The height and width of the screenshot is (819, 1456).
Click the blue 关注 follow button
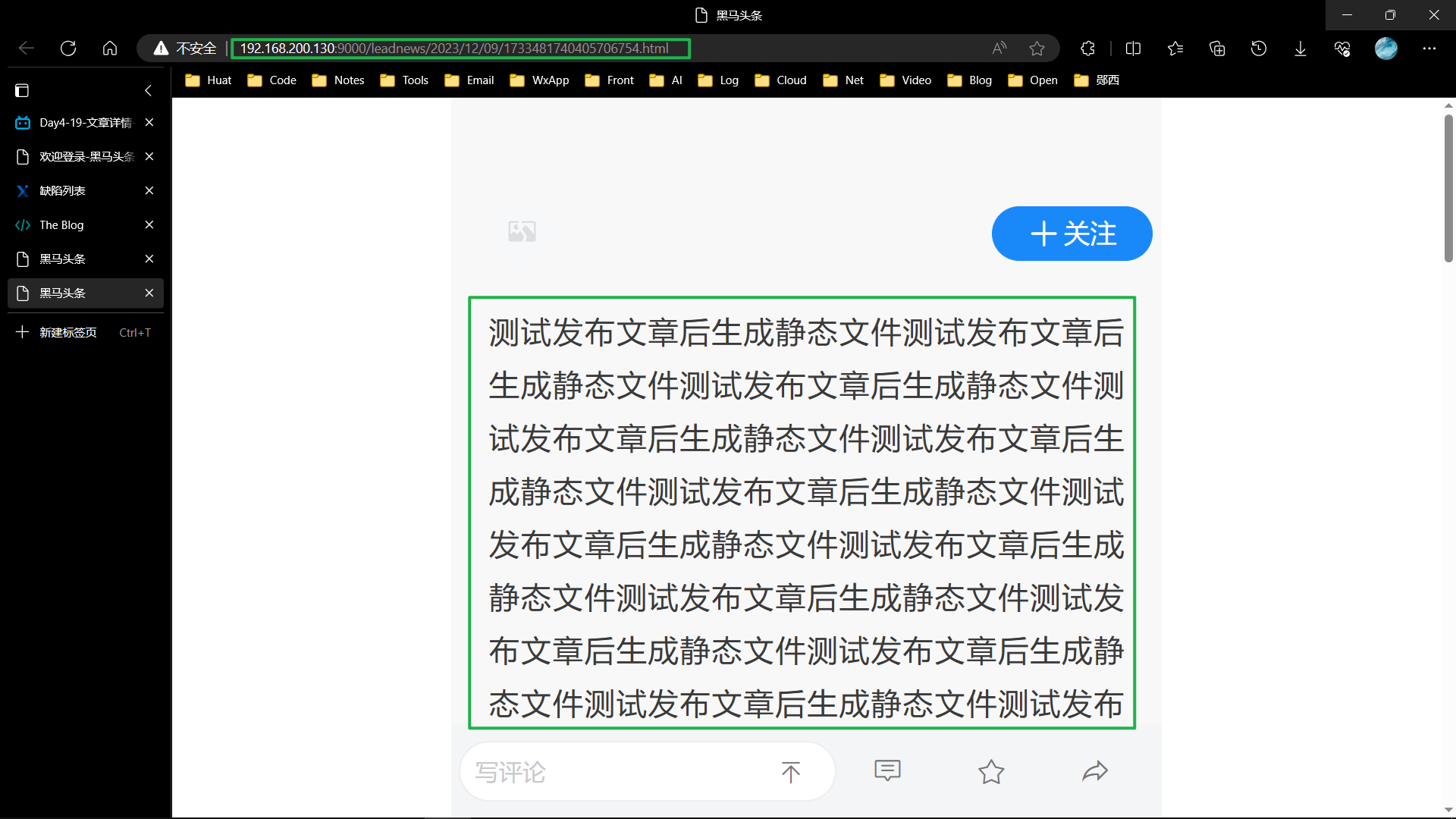[x=1072, y=234]
